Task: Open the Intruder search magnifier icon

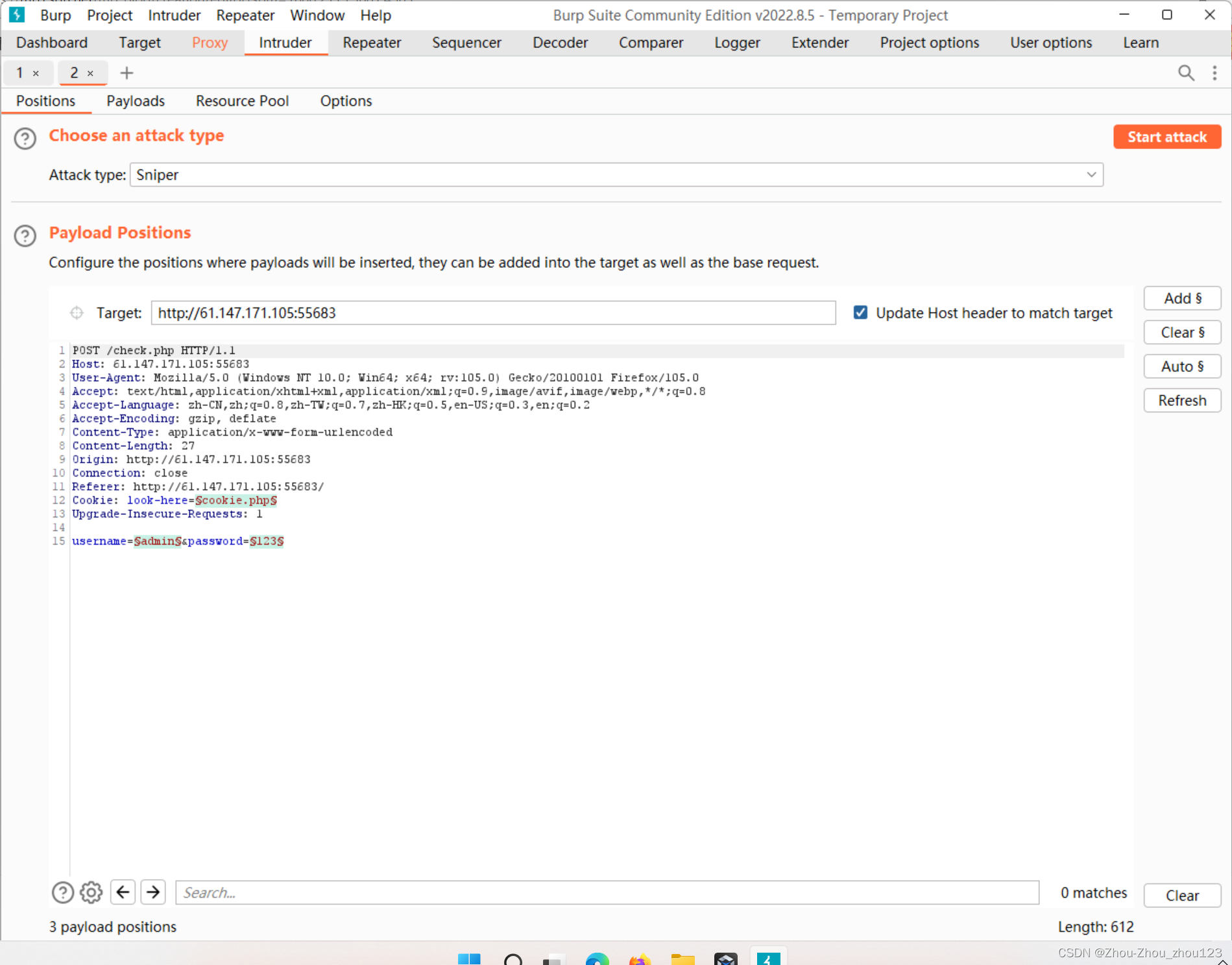Action: [1186, 73]
